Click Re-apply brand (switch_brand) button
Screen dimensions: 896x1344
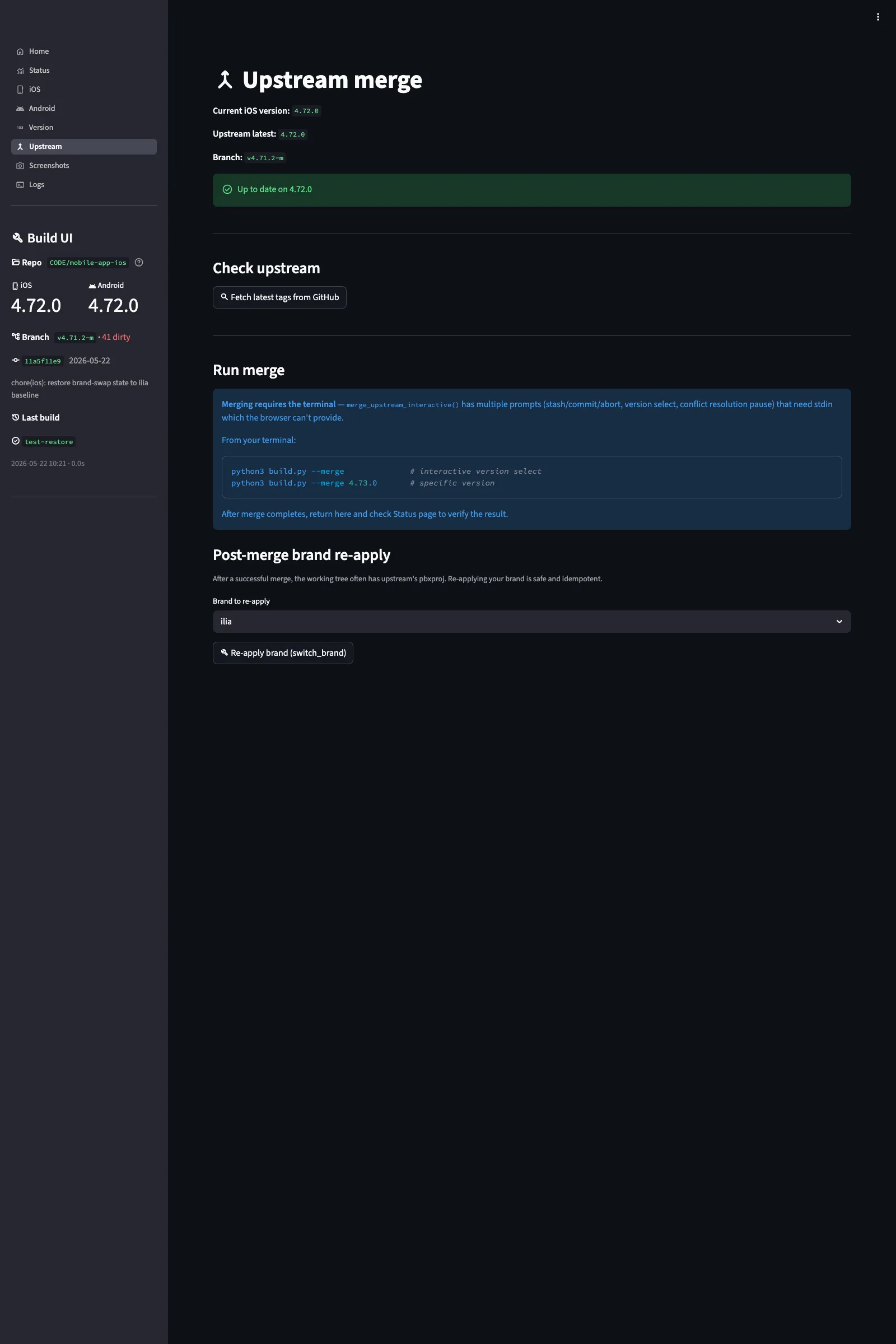point(283,653)
